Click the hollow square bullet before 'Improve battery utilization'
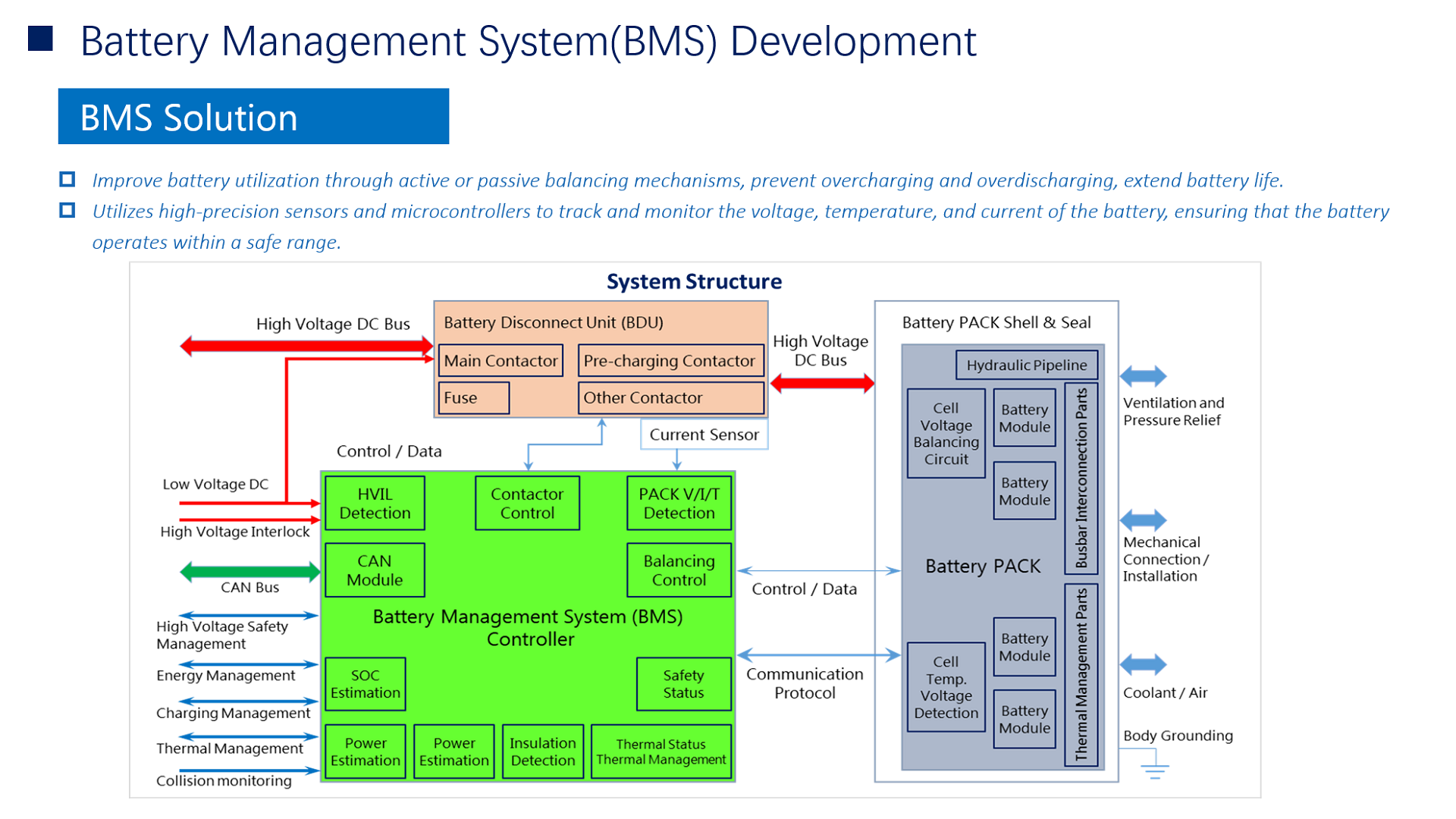Screen dimensions: 1456x819 pos(67,179)
